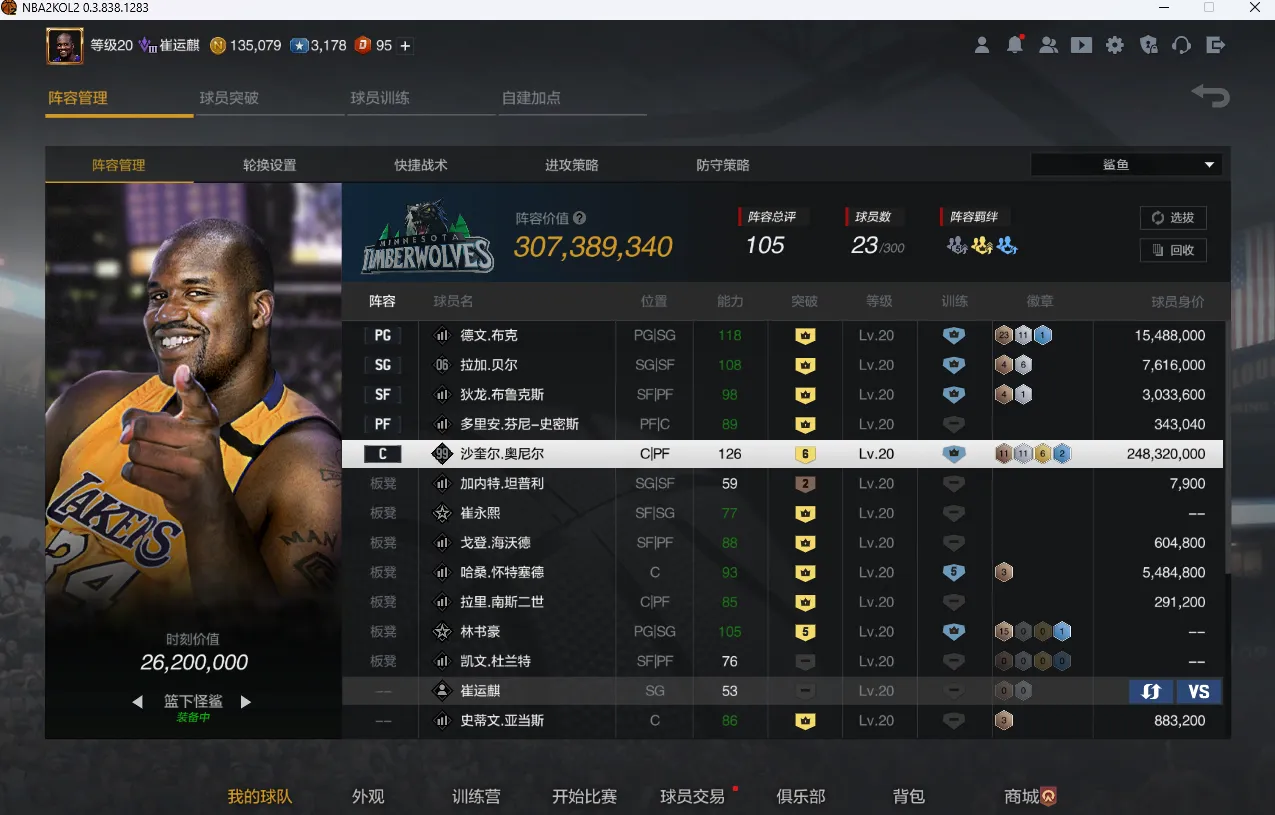The width and height of the screenshot is (1275, 815).
Task: Click the swap icon on 崔运麒 row
Action: pos(1150,691)
